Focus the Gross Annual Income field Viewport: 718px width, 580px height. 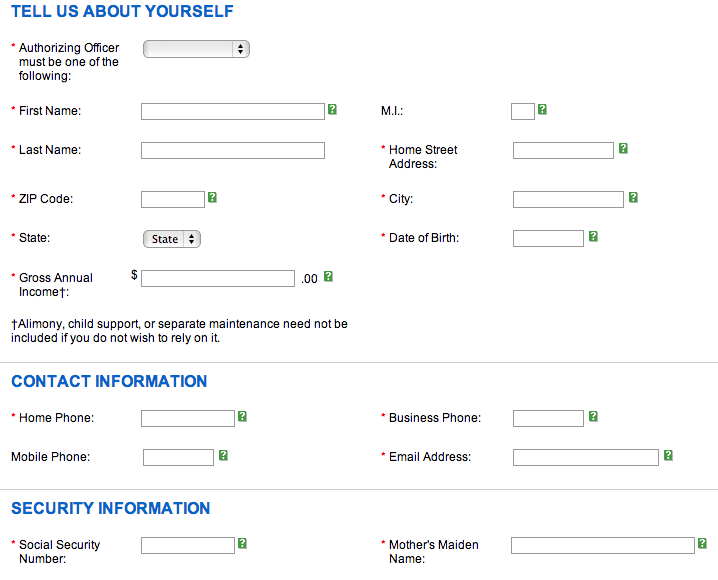(x=218, y=278)
